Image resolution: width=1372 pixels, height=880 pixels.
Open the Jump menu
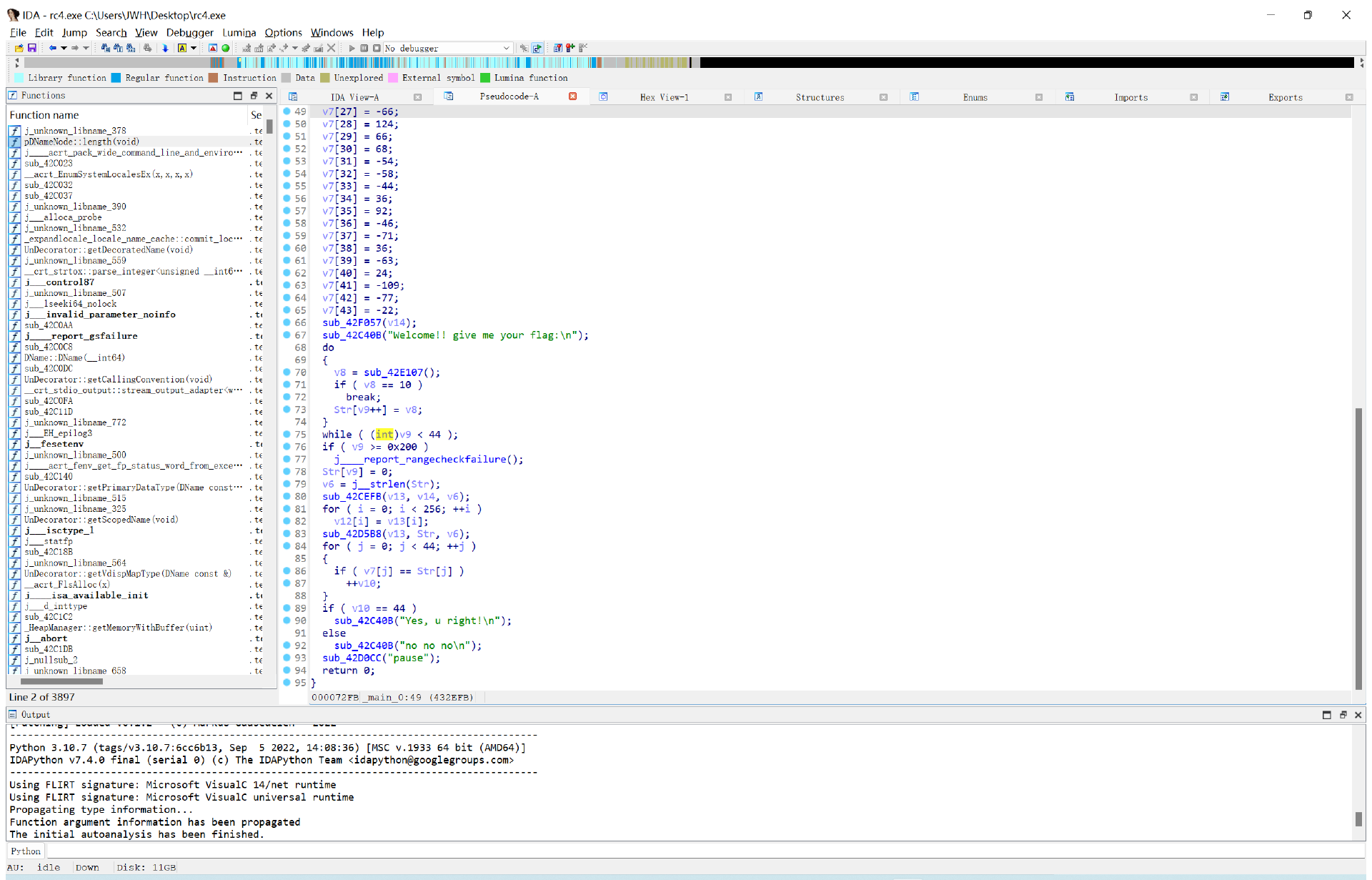(74, 32)
